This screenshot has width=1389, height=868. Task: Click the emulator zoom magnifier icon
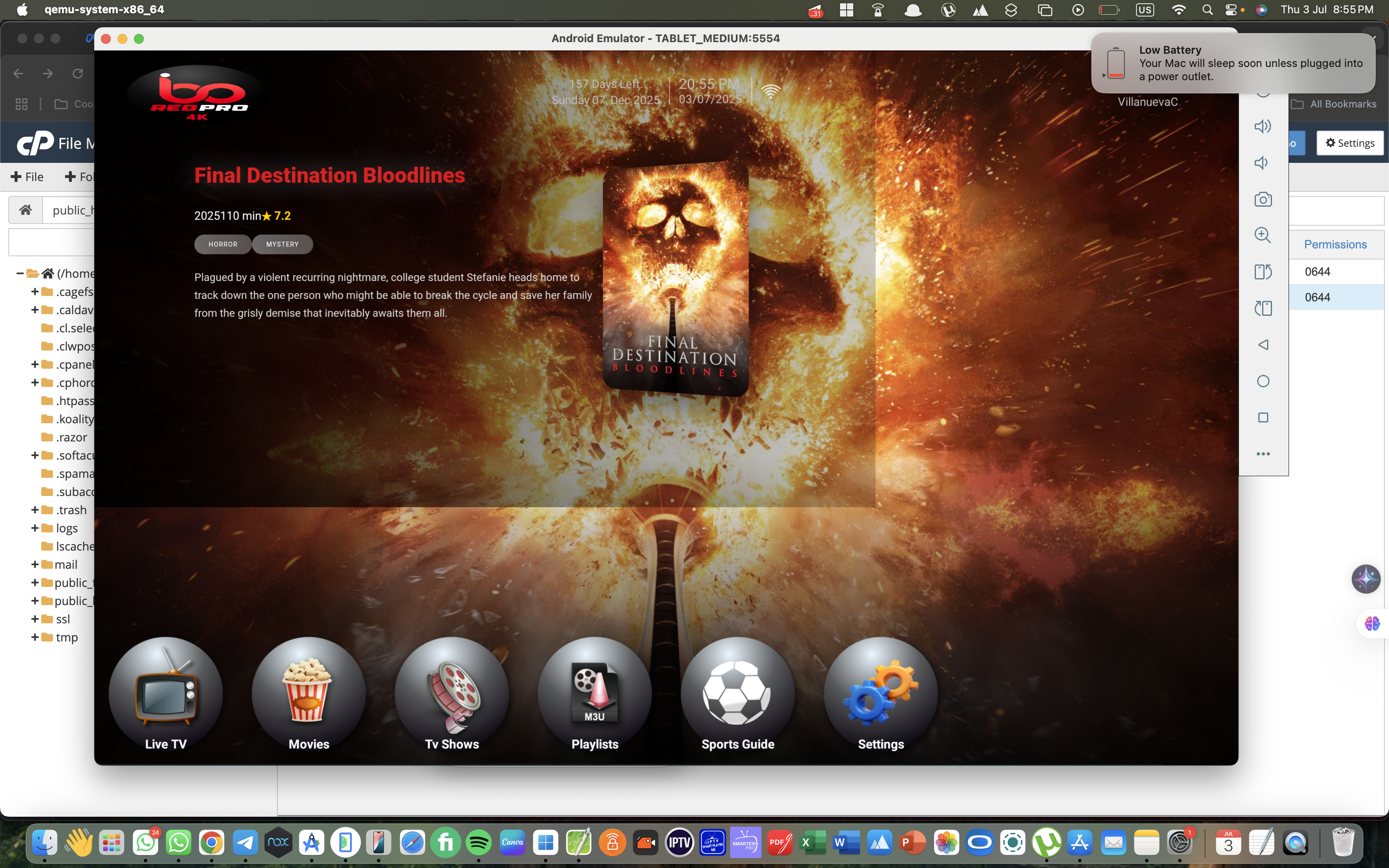pos(1263,235)
